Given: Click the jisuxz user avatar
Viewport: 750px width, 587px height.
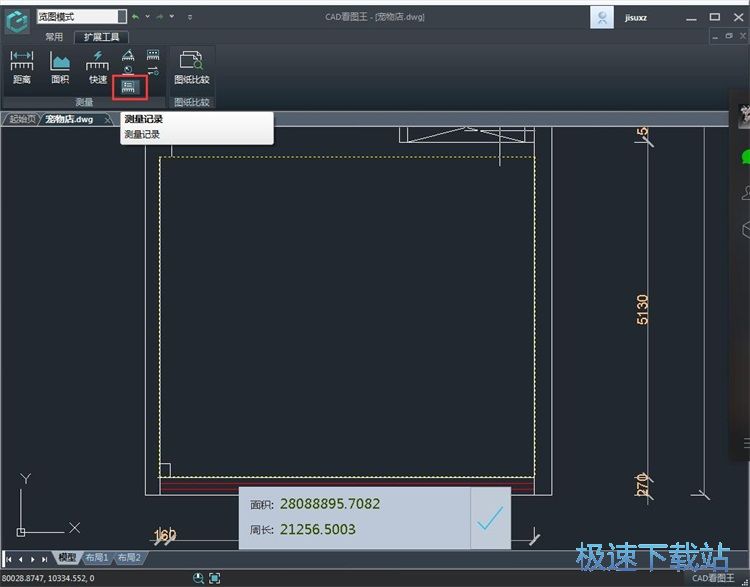Looking at the screenshot, I should point(602,17).
